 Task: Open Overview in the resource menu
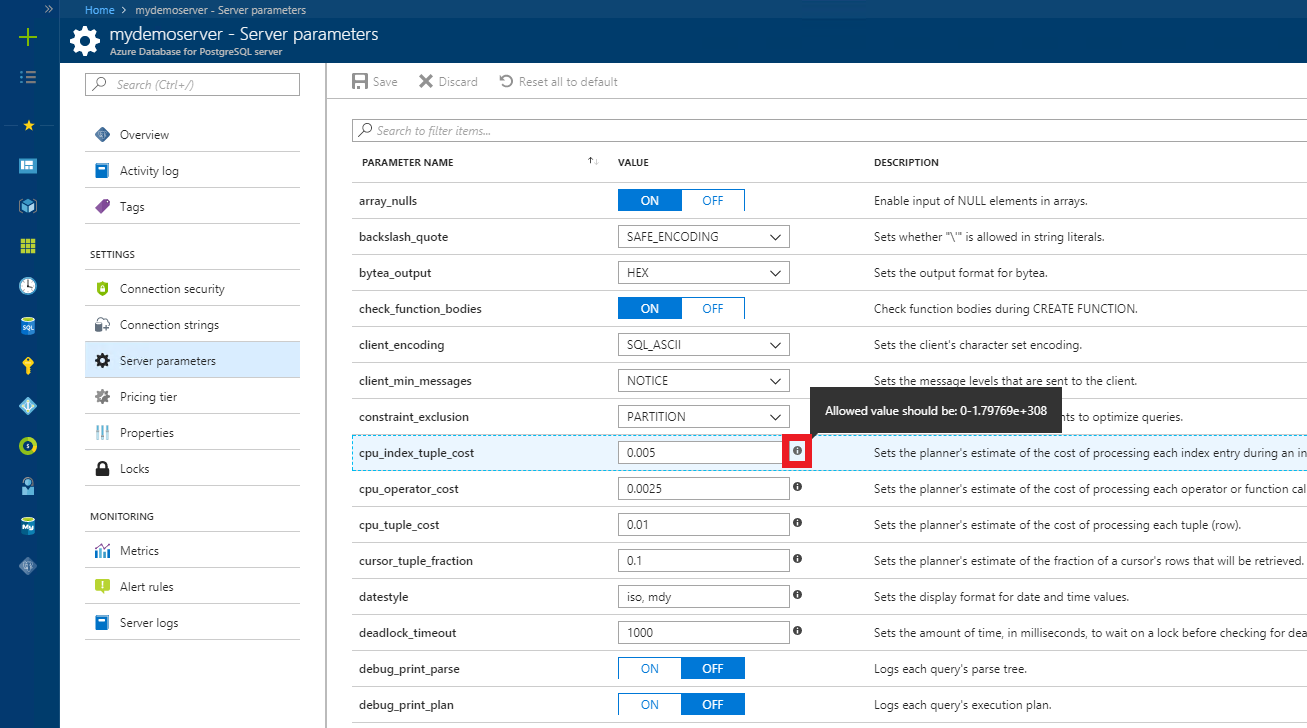click(x=193, y=135)
